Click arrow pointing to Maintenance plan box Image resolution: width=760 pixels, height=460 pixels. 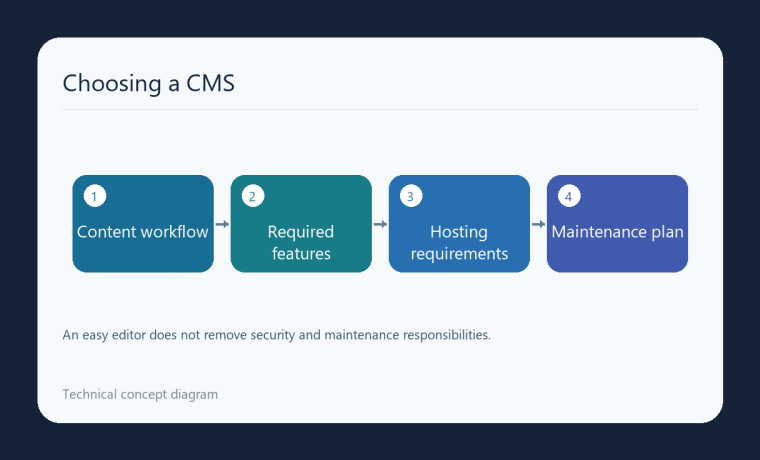538,224
